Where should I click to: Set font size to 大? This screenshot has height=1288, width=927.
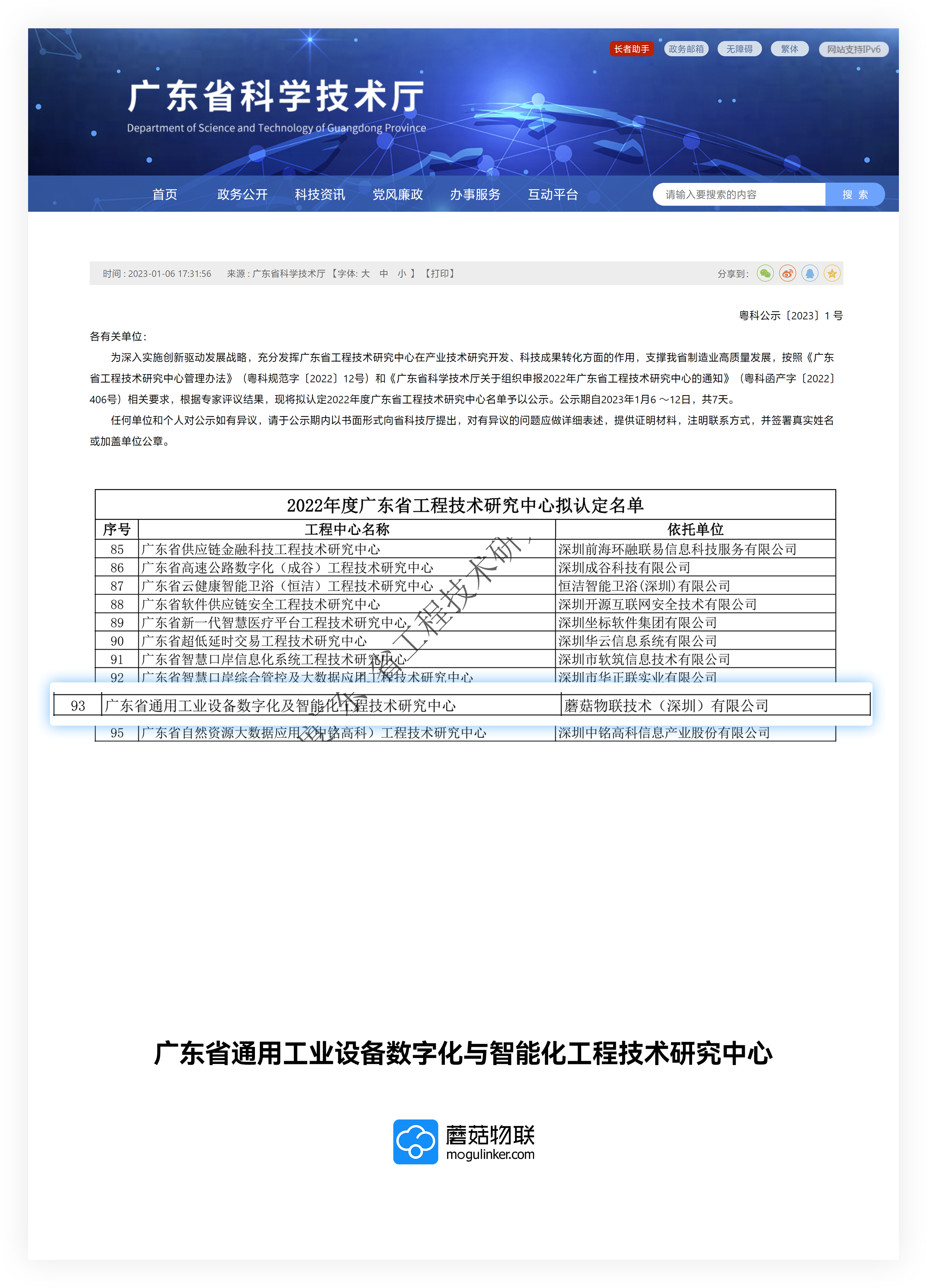click(x=365, y=274)
